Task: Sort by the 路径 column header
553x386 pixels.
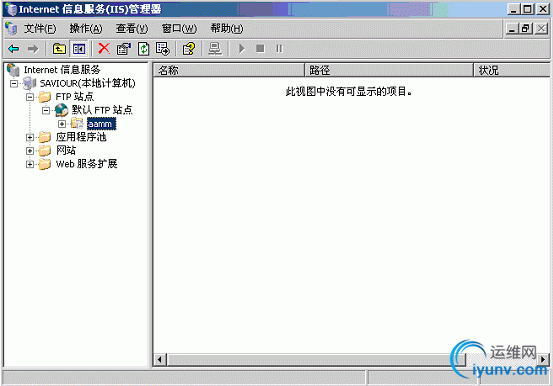Action: [389, 70]
